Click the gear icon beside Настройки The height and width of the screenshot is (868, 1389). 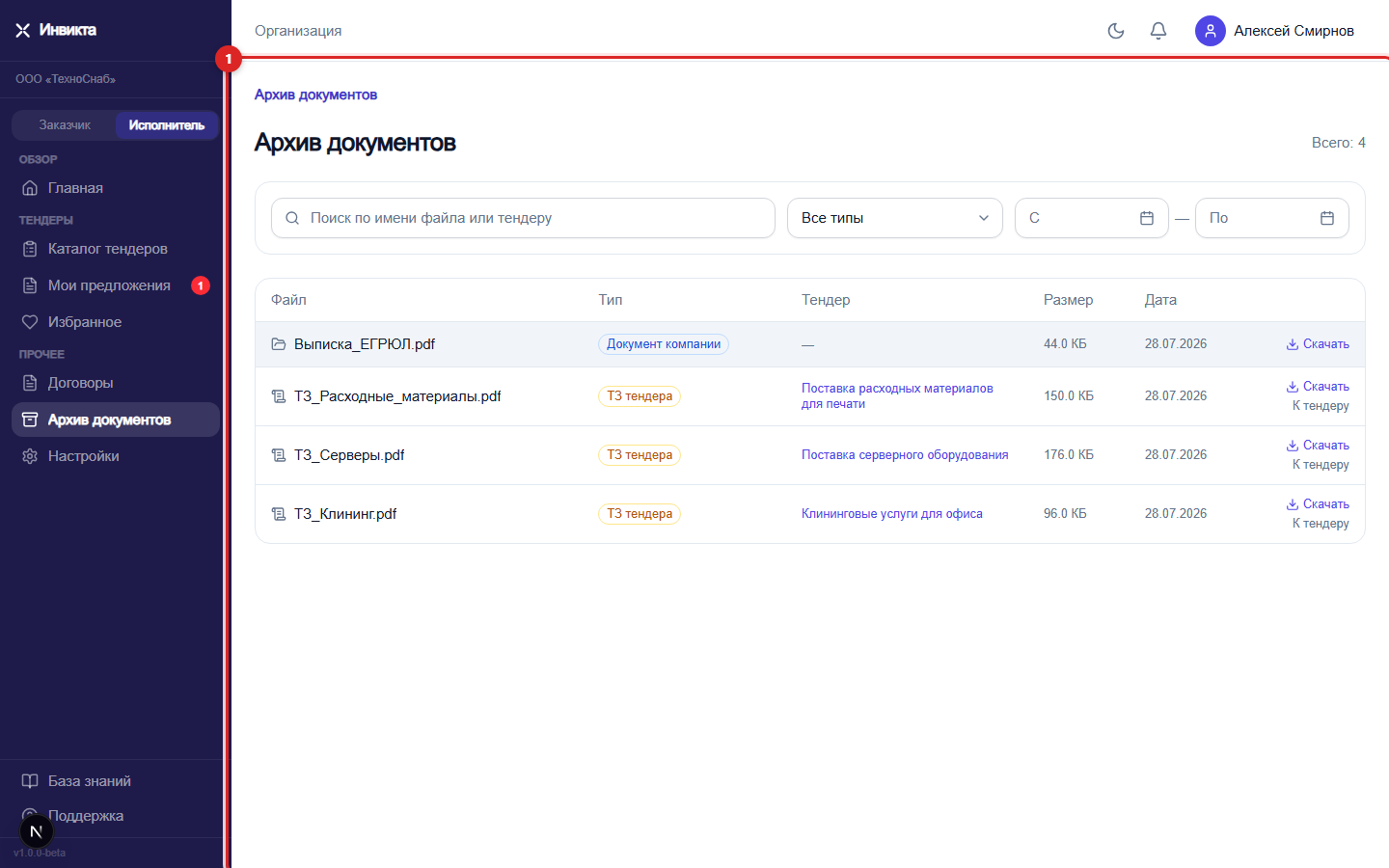point(30,456)
